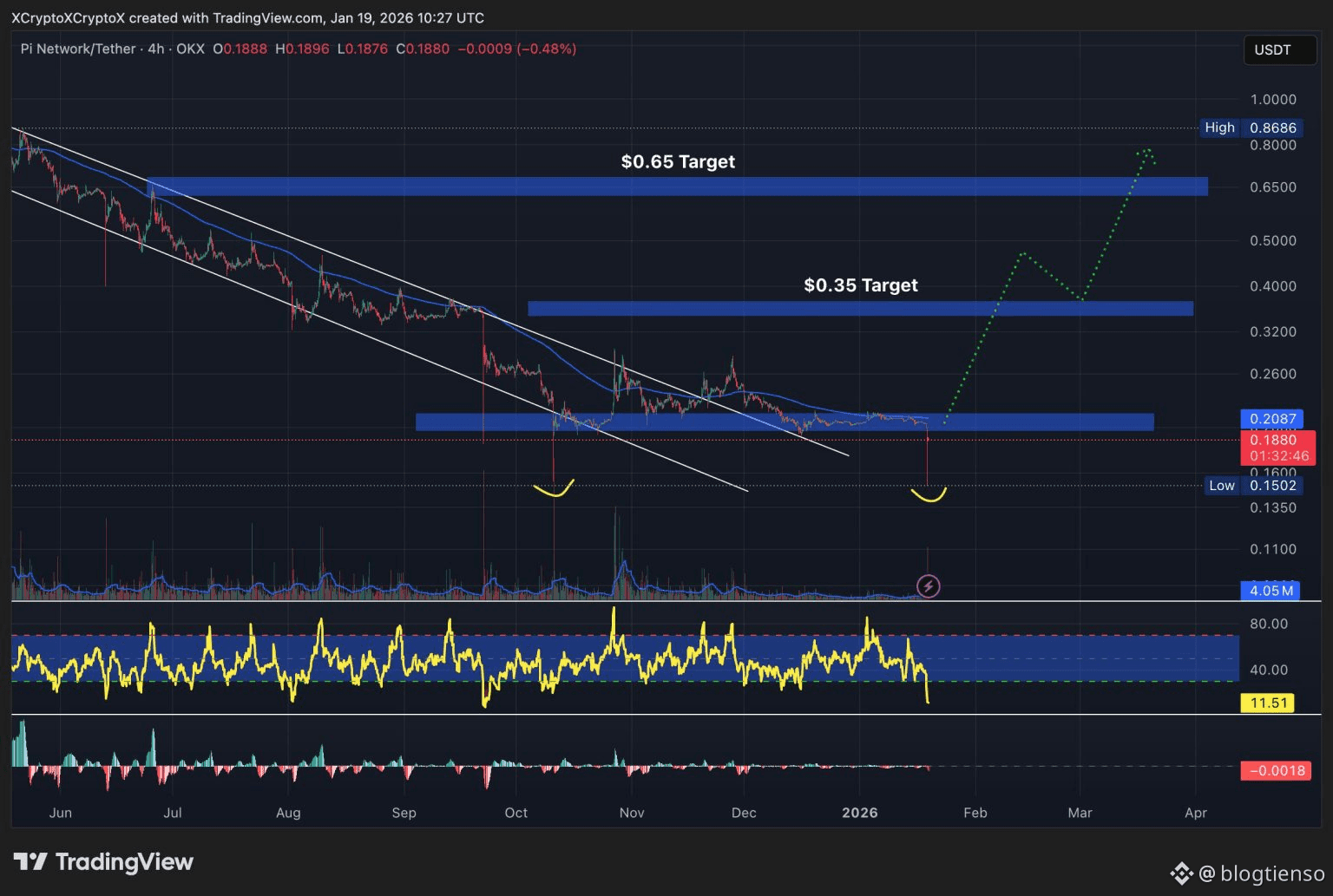The image size is (1333, 896).
Task: Click the Oct label on time axis
Action: pyautogui.click(x=516, y=813)
